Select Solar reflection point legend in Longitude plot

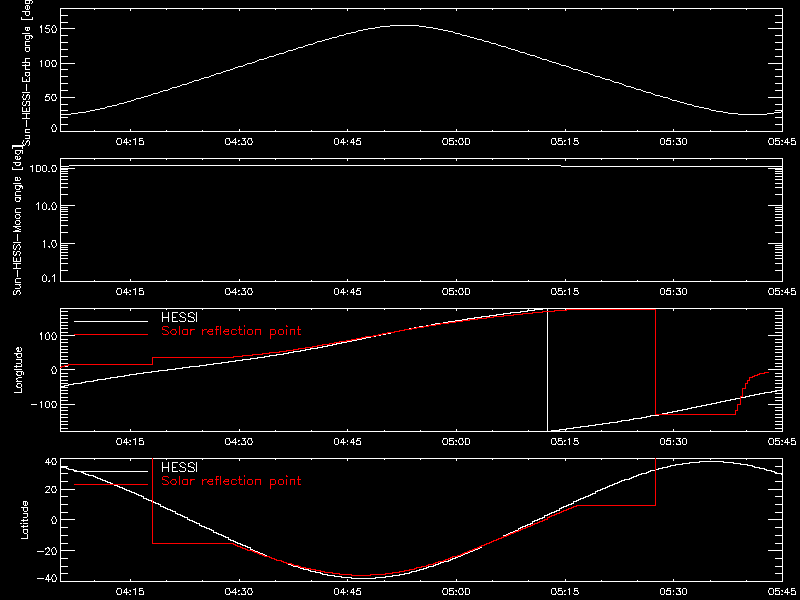point(231,332)
